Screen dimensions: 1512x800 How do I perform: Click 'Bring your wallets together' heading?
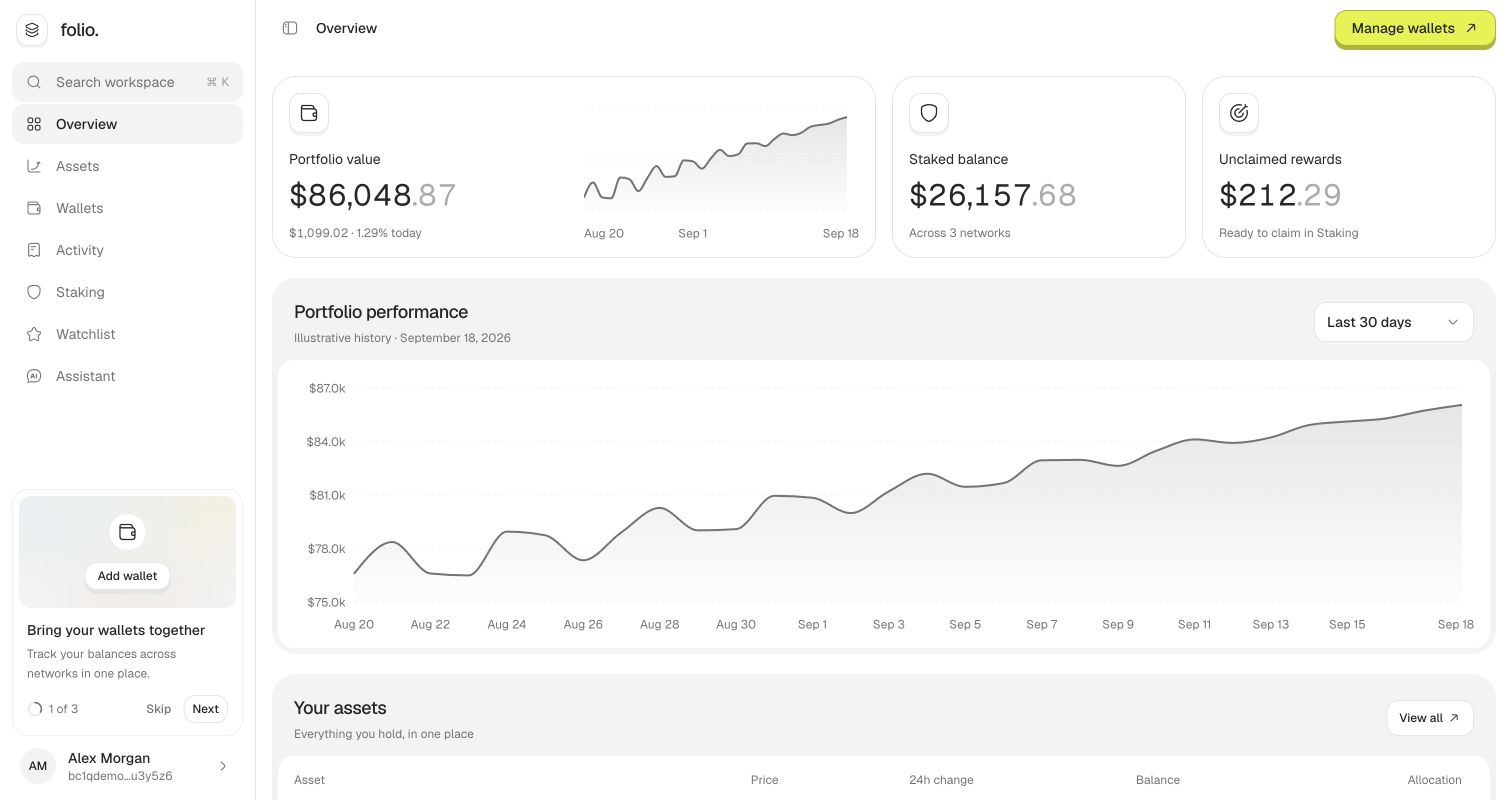pos(116,630)
